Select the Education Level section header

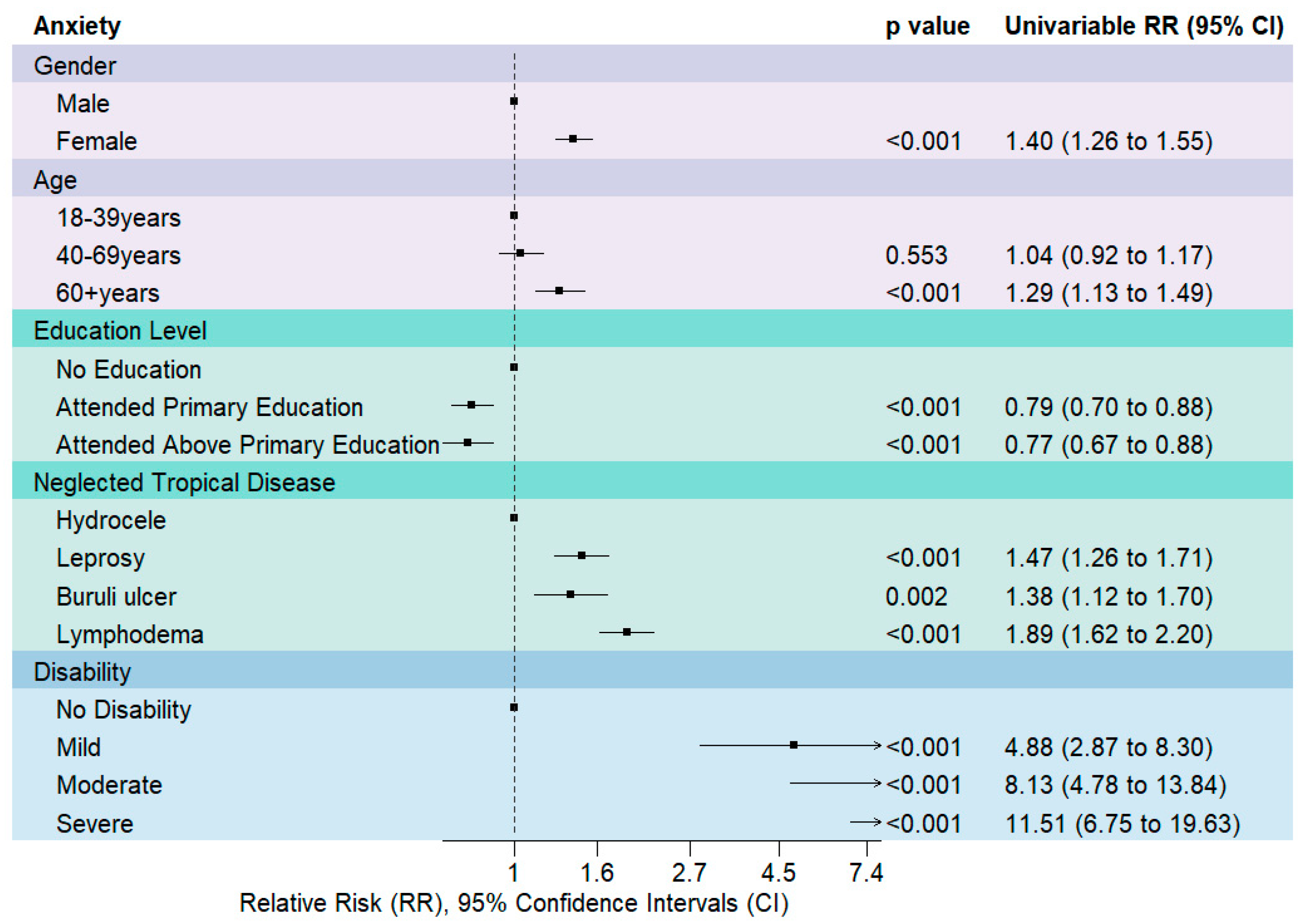(x=120, y=330)
